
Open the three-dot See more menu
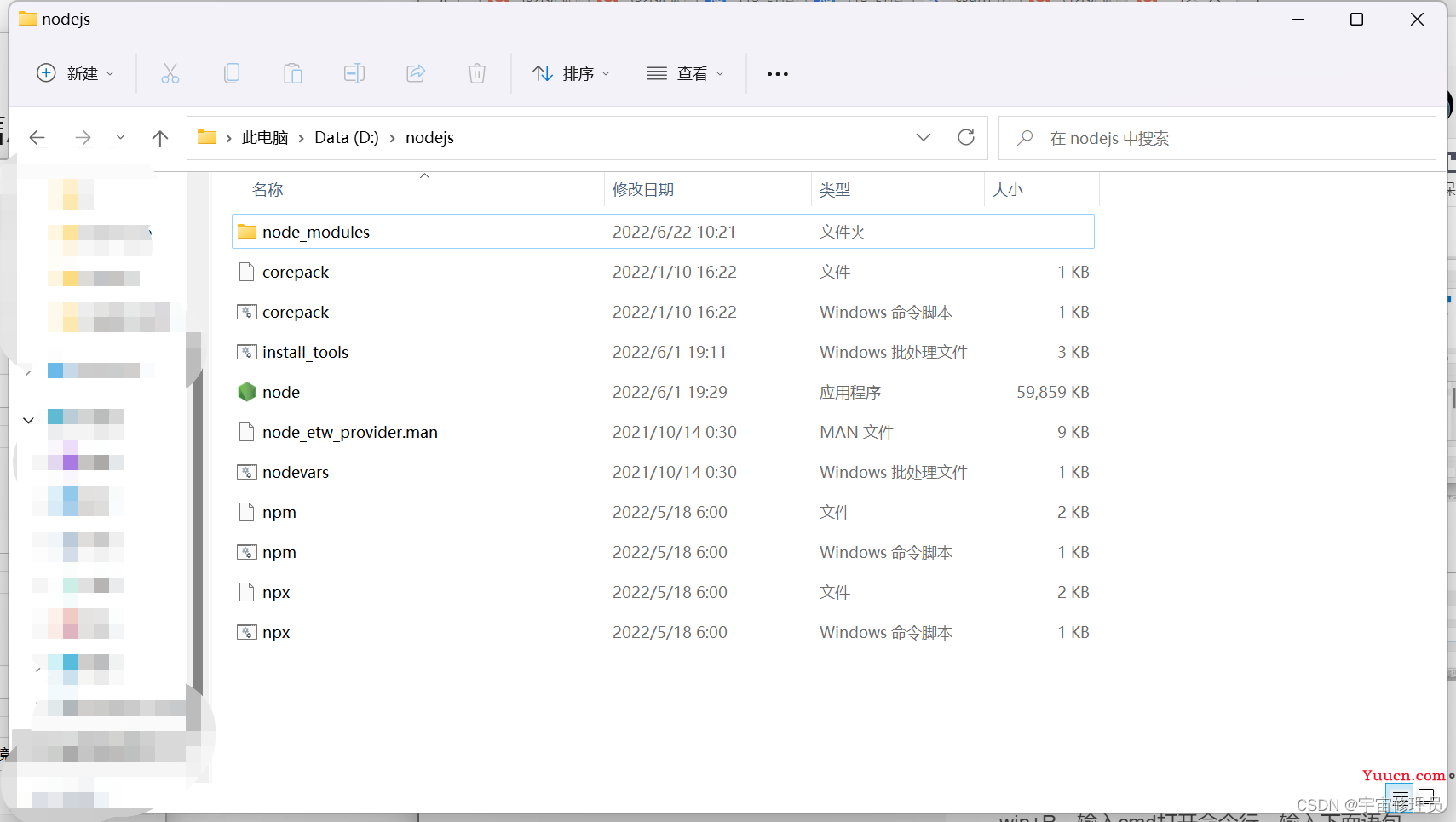[x=778, y=74]
